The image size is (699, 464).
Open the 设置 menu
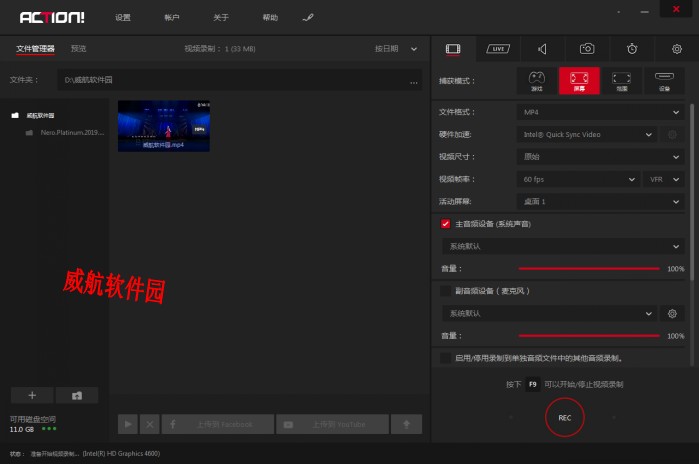122,18
